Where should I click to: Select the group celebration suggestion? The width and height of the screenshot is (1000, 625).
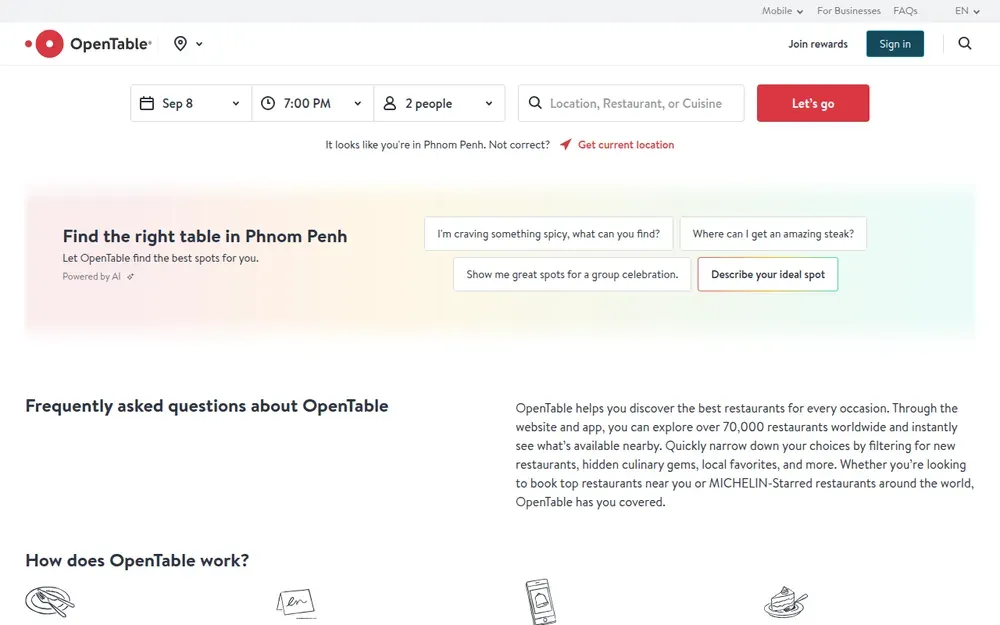(x=572, y=274)
